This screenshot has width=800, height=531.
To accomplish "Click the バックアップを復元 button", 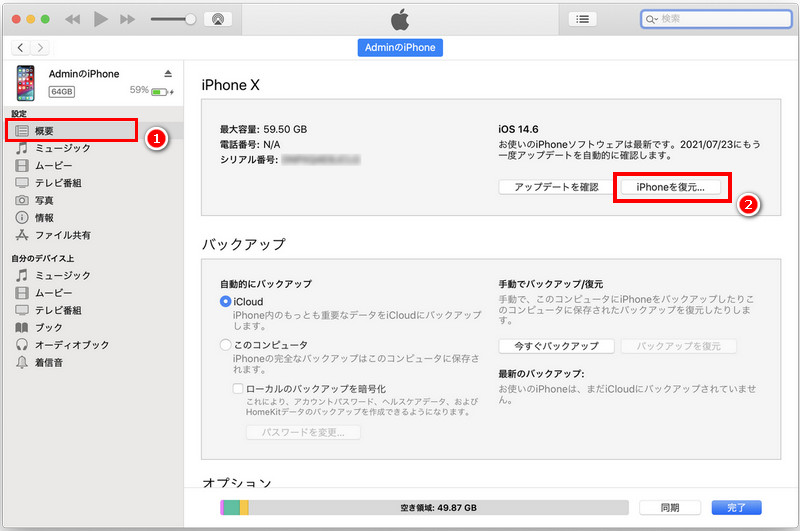I will 679,346.
